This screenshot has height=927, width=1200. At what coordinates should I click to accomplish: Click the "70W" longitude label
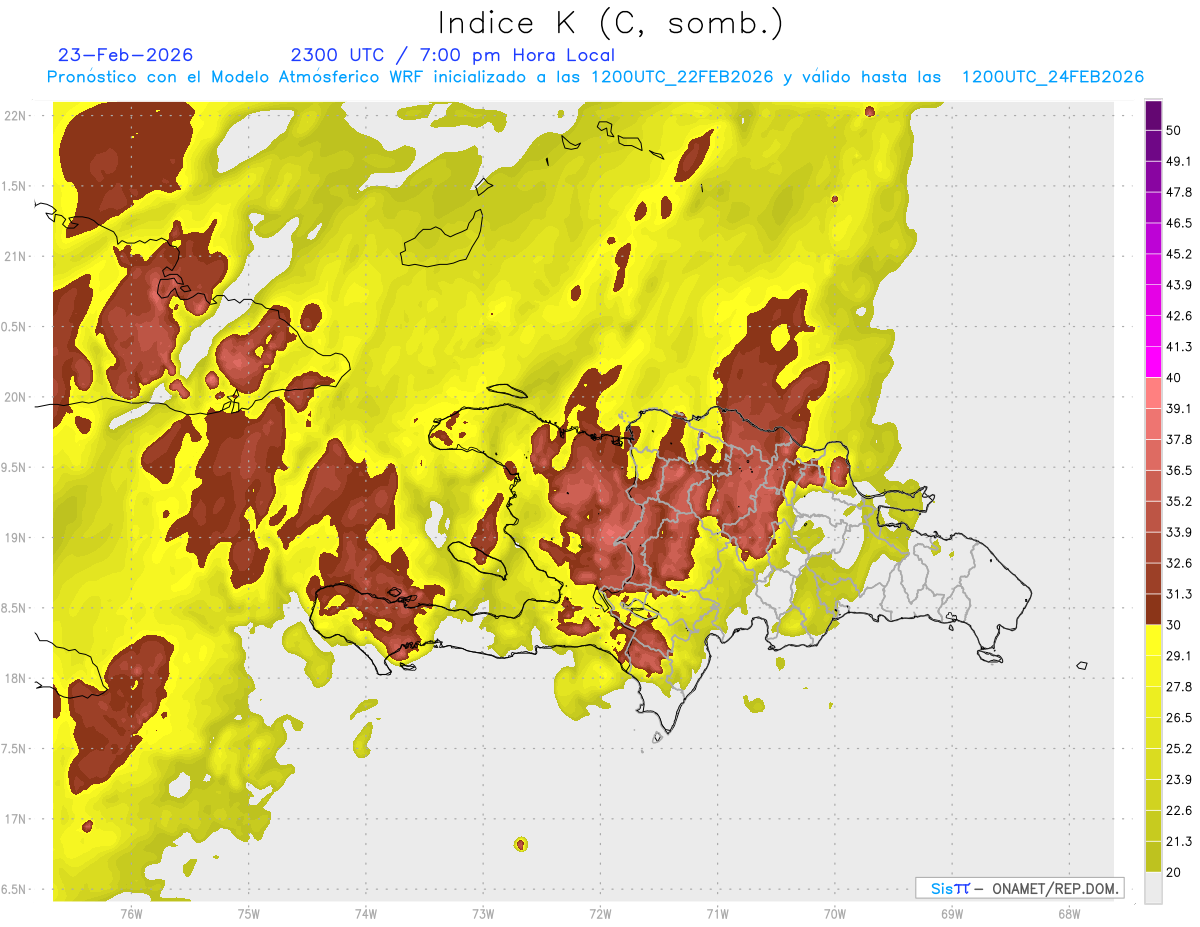(835, 913)
